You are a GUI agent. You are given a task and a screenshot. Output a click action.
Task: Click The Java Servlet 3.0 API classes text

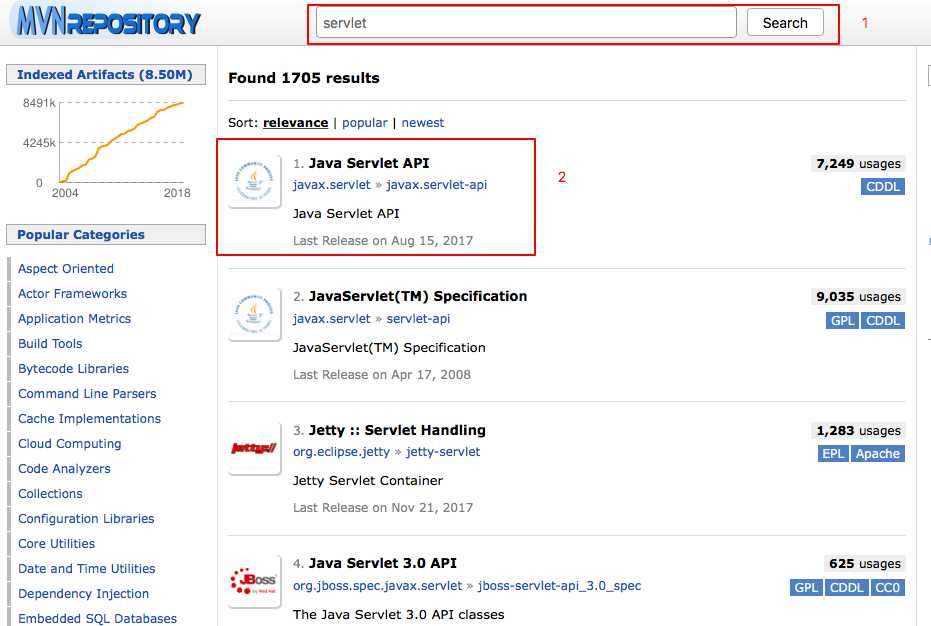[x=398, y=614]
